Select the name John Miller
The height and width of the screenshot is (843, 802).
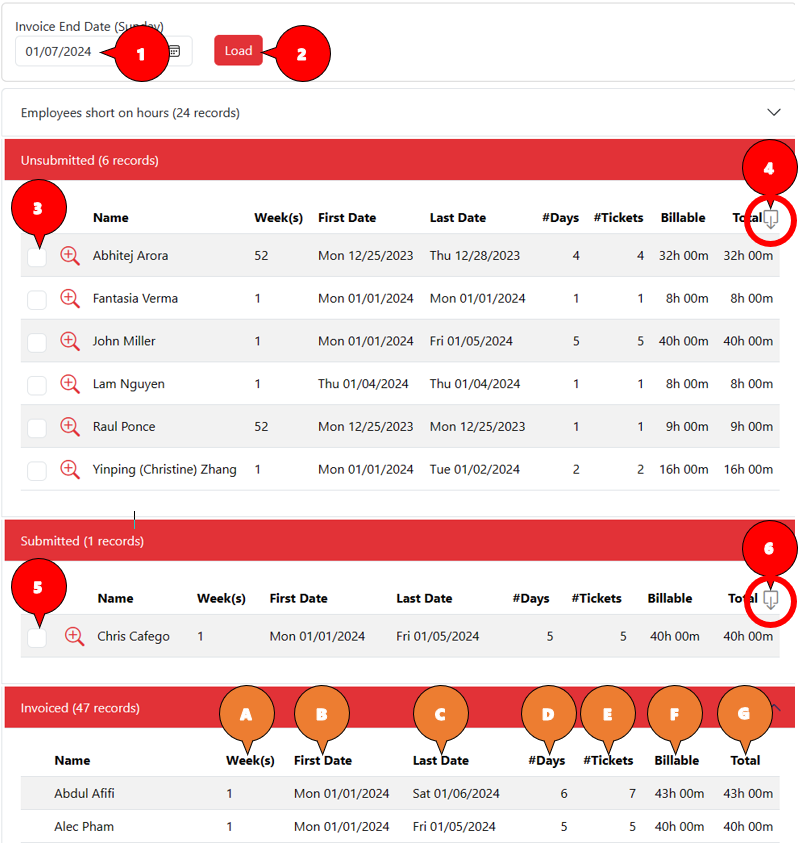(124, 341)
